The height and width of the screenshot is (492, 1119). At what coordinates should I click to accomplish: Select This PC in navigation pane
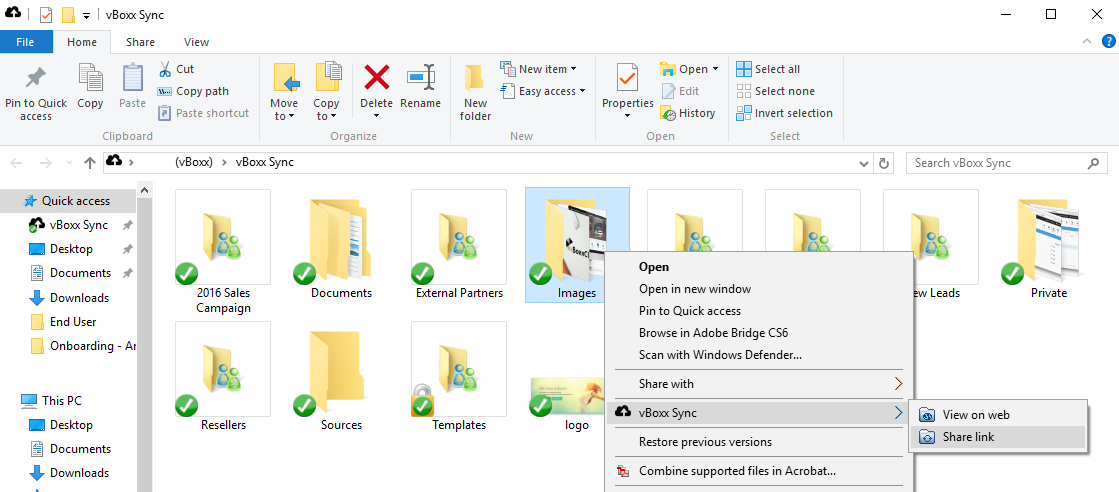(x=61, y=401)
